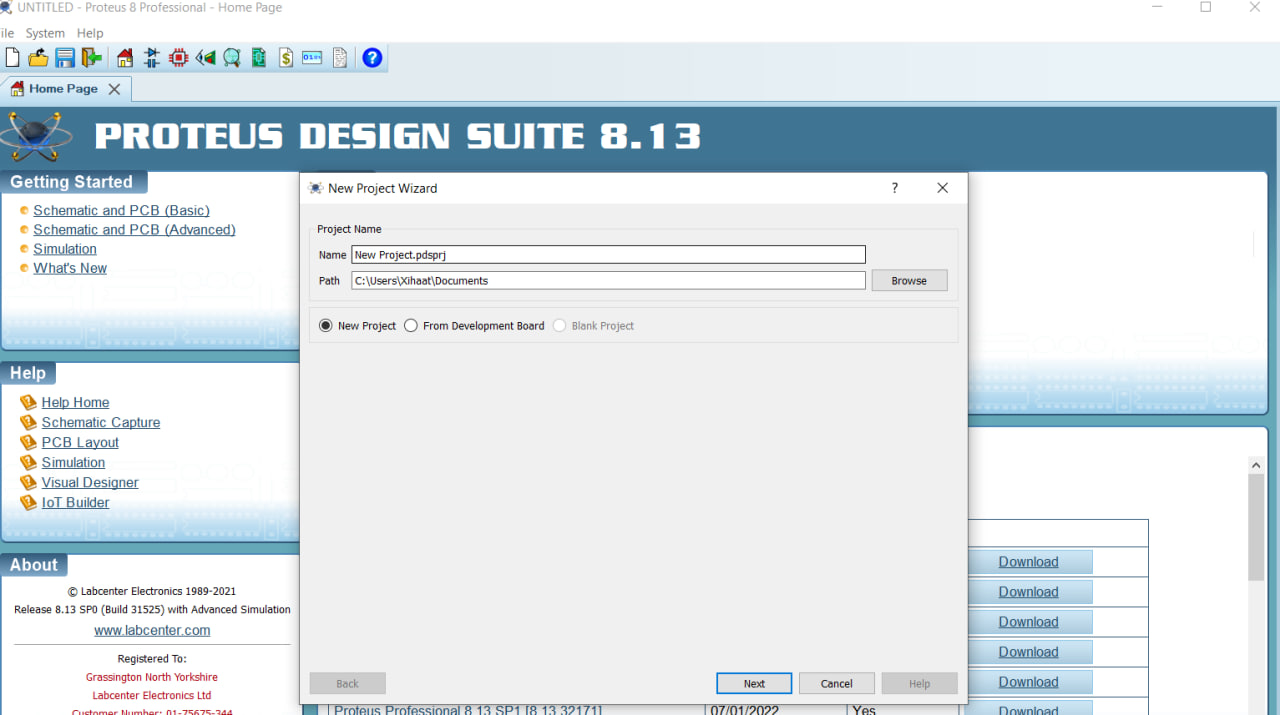Screen dimensions: 1280x715
Task: Select the From Development Board option
Action: pos(411,326)
